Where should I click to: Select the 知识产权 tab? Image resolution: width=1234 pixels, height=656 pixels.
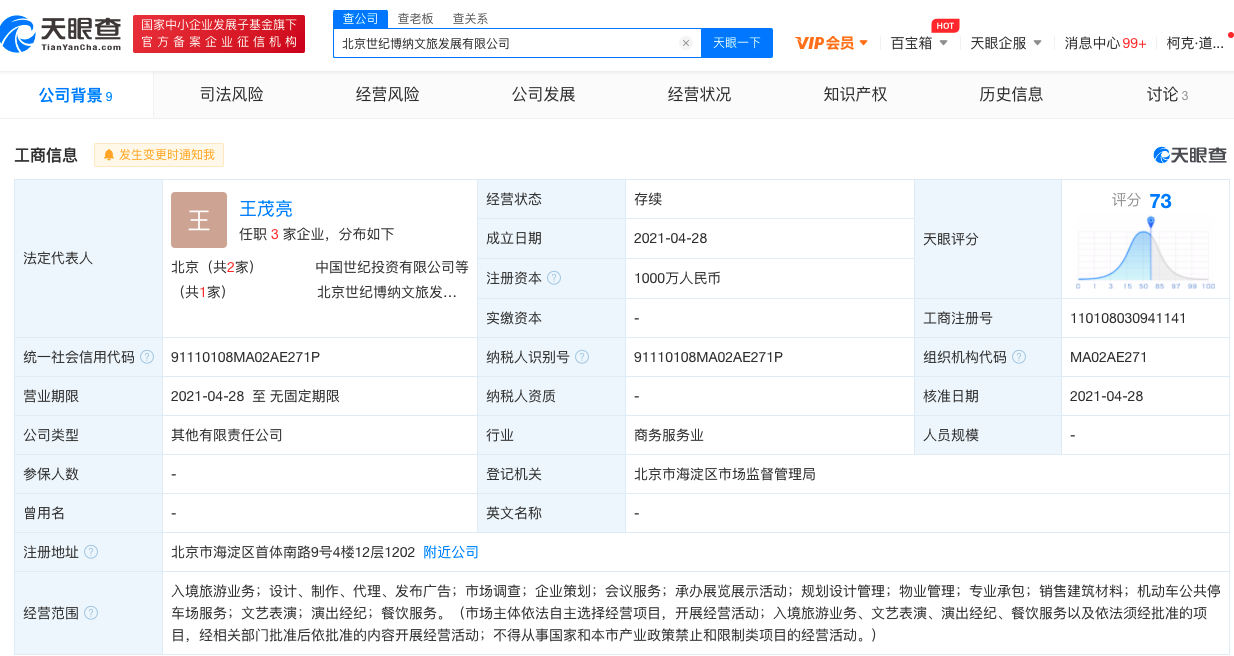856,95
